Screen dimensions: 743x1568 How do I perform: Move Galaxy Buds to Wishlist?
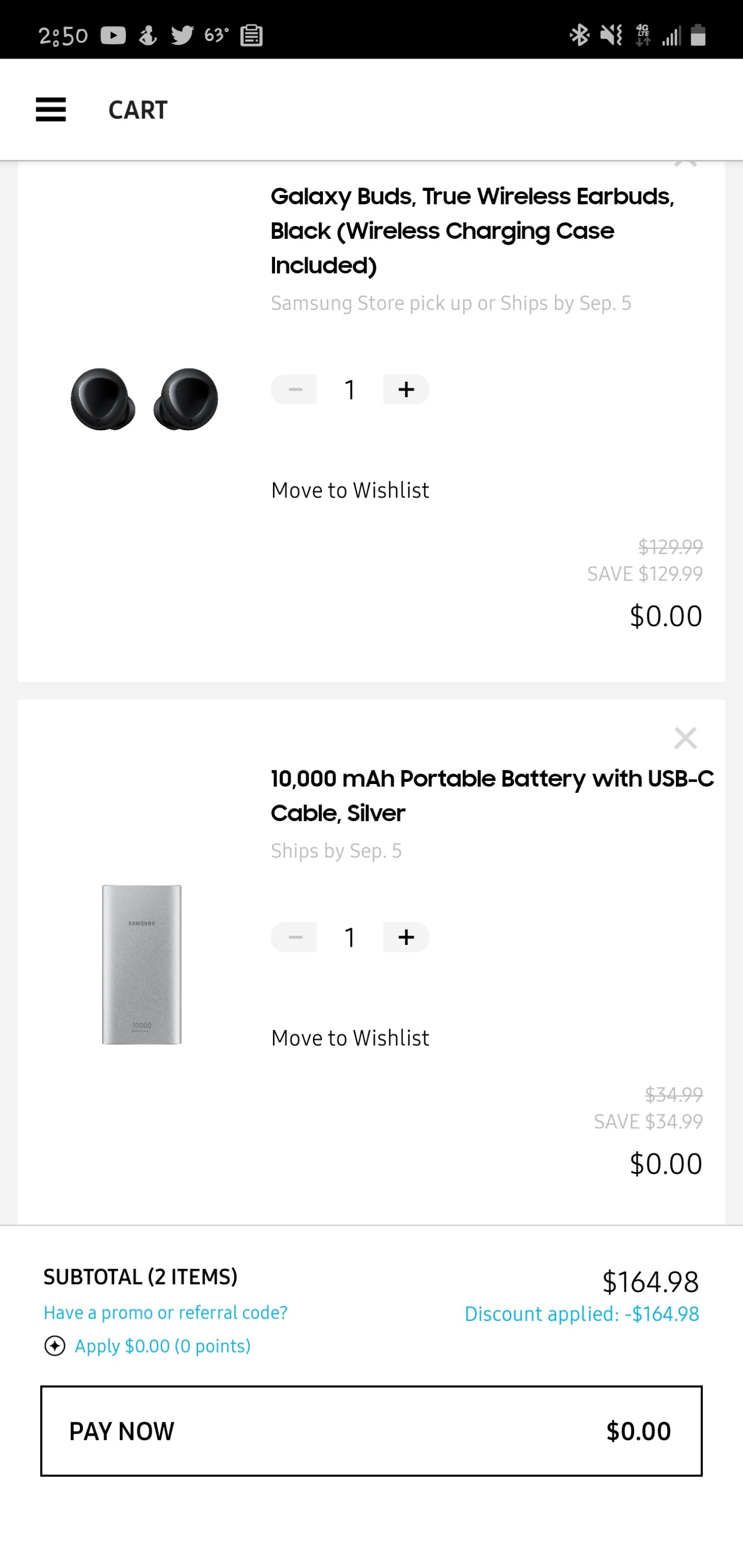[350, 490]
